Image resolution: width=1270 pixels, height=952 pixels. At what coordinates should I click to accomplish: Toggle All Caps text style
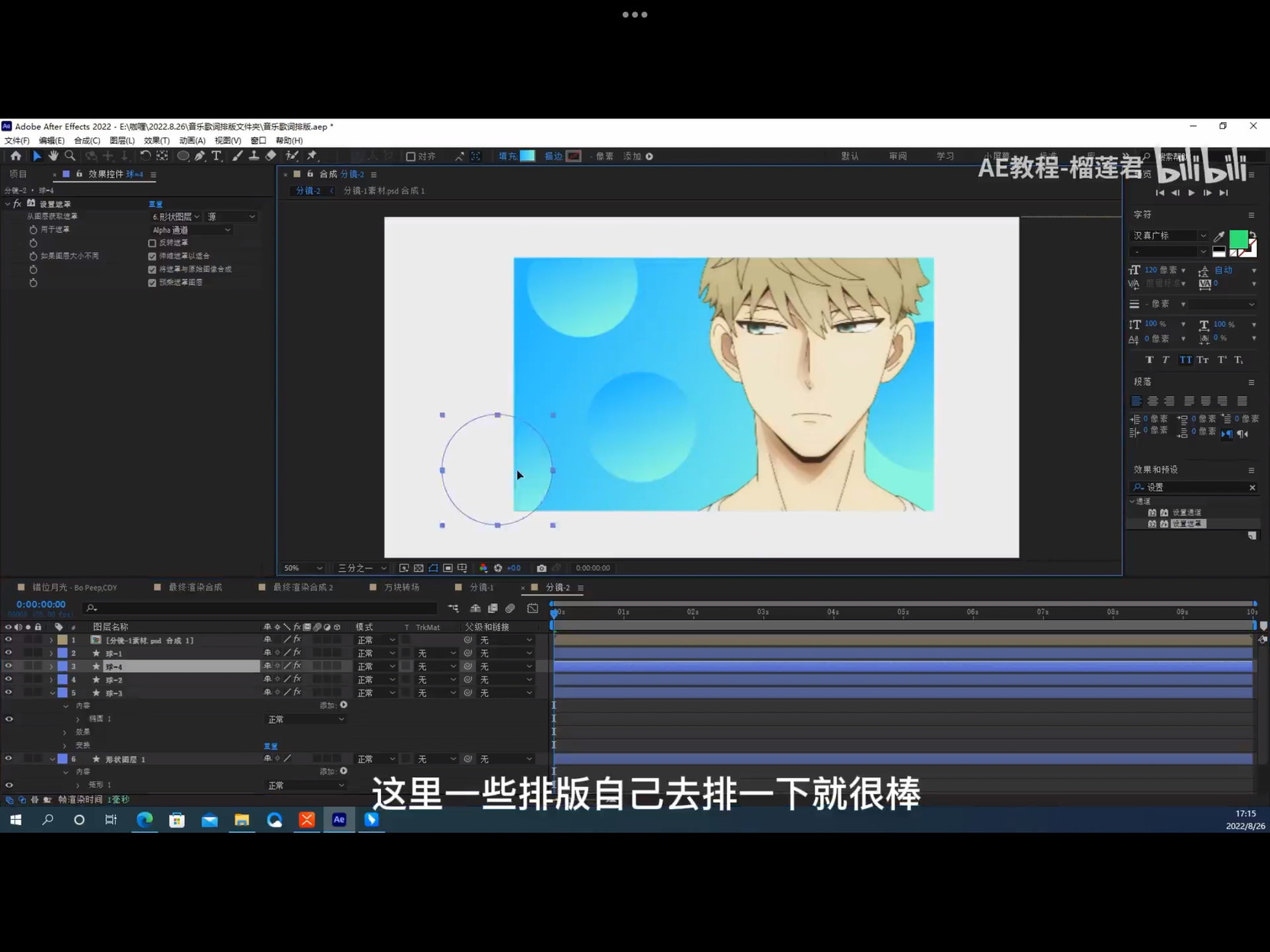(x=1184, y=360)
